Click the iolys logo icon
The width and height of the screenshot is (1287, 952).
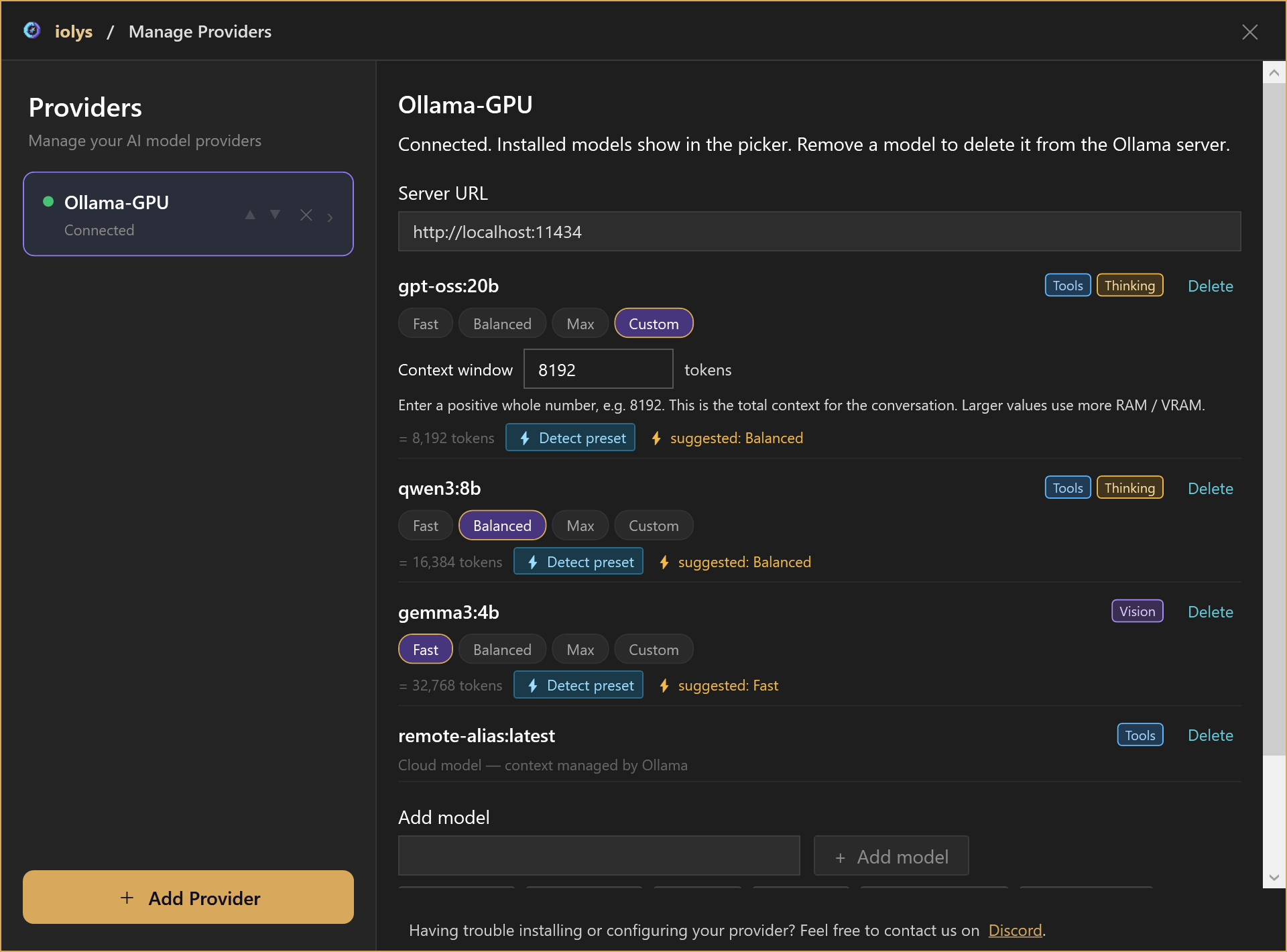(32, 31)
